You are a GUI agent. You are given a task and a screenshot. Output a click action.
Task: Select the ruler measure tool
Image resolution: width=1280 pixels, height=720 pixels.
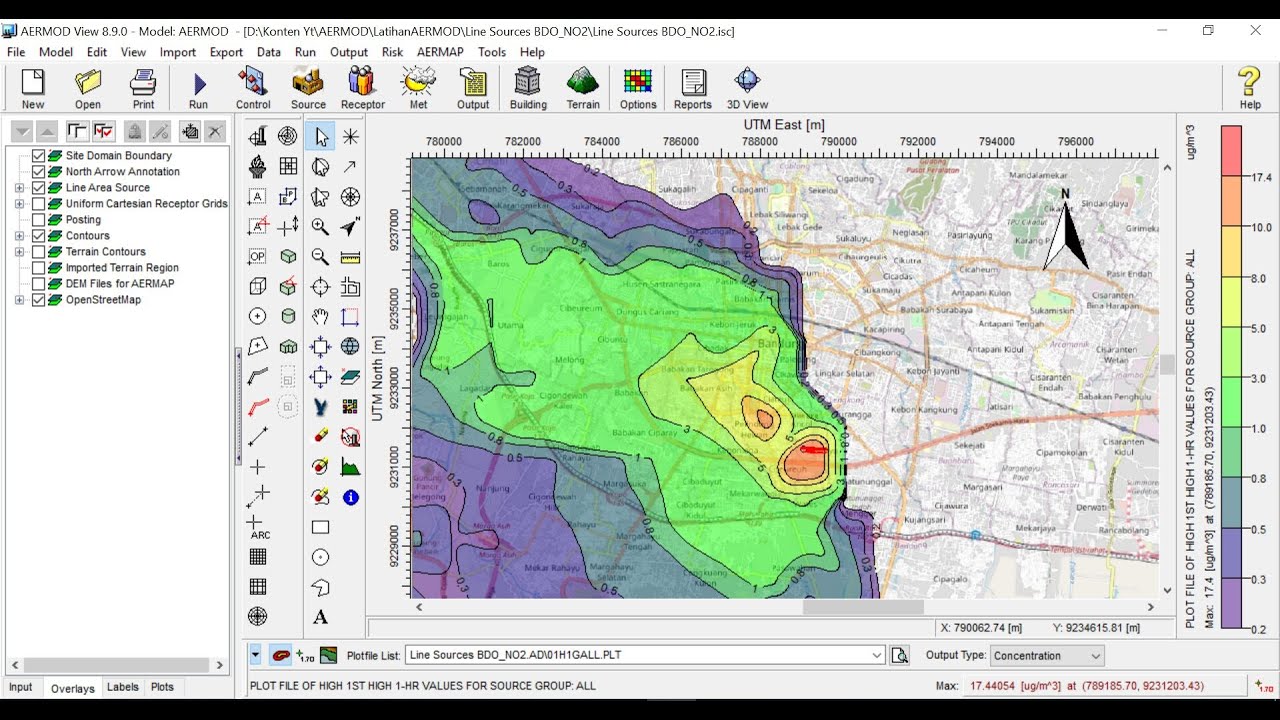[x=350, y=257]
